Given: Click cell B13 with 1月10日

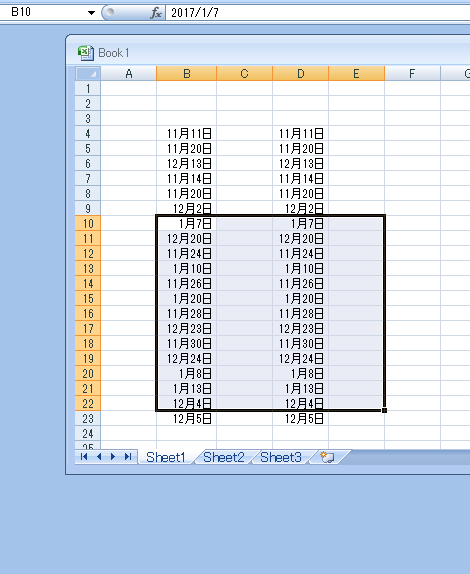Looking at the screenshot, I should point(187,269).
